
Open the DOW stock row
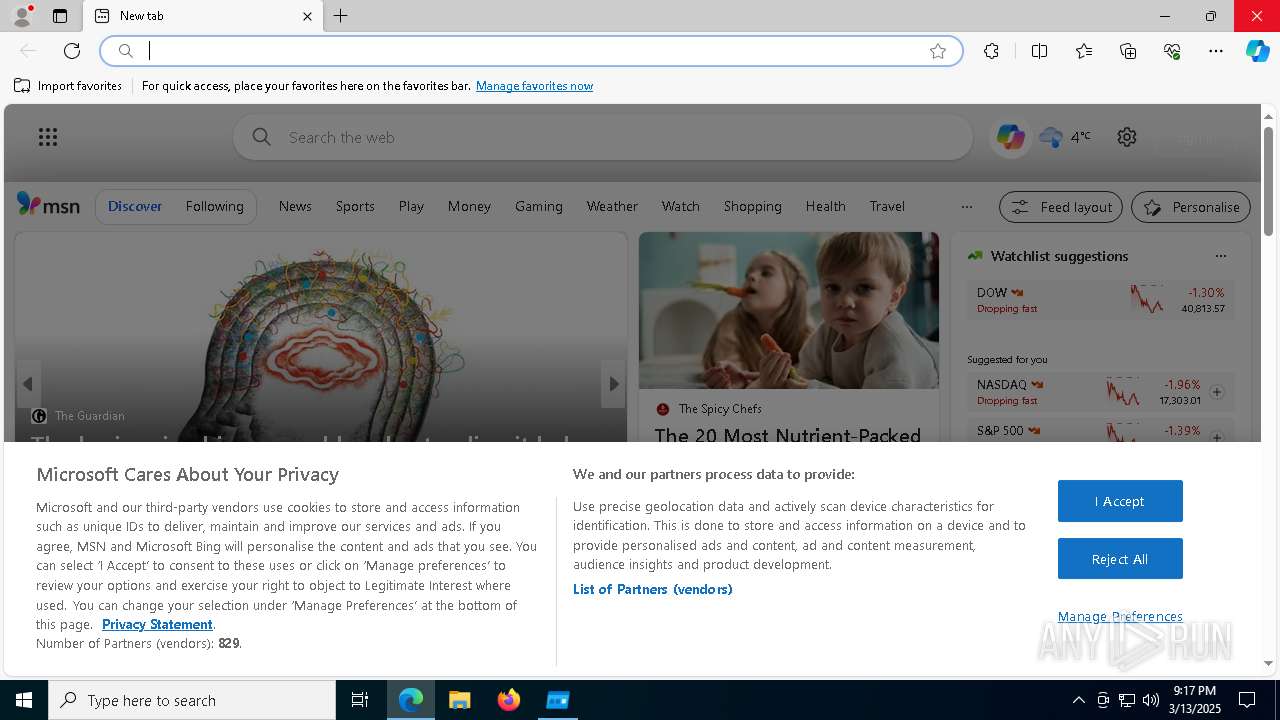pos(1100,300)
